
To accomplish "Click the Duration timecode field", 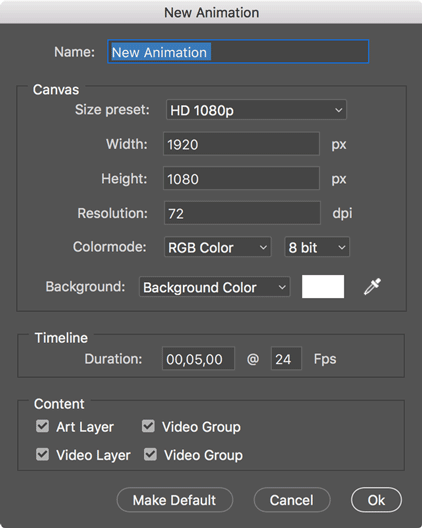I will tap(198, 359).
